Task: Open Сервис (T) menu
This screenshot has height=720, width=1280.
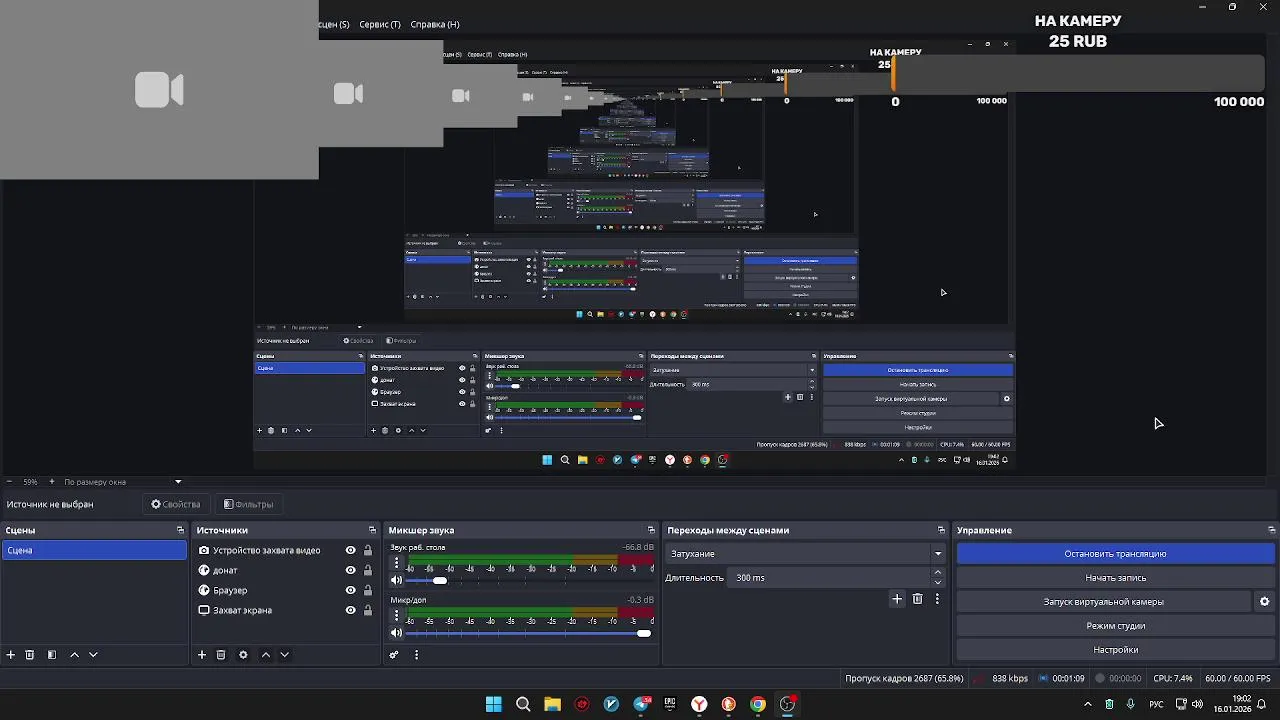Action: pyautogui.click(x=380, y=24)
